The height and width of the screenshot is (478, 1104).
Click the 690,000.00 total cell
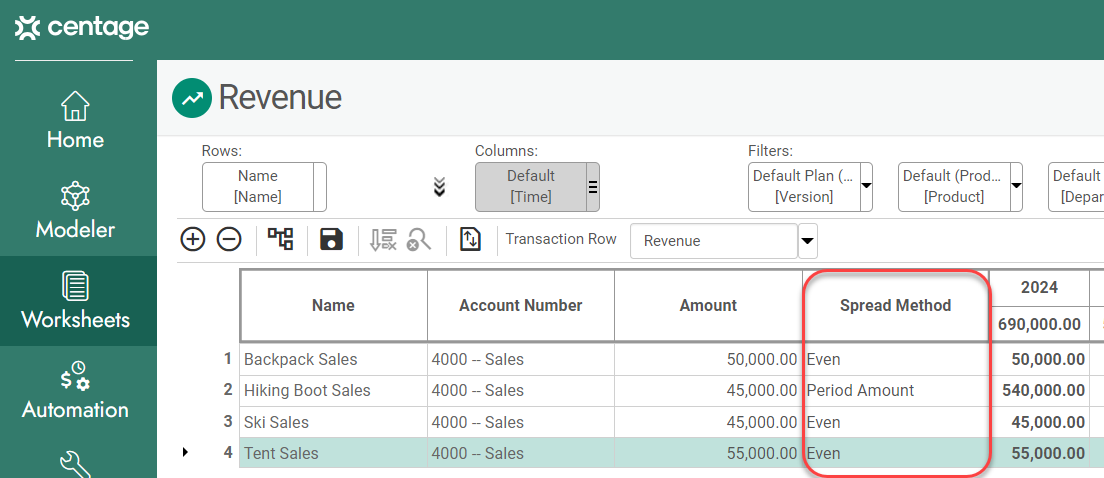point(1039,324)
